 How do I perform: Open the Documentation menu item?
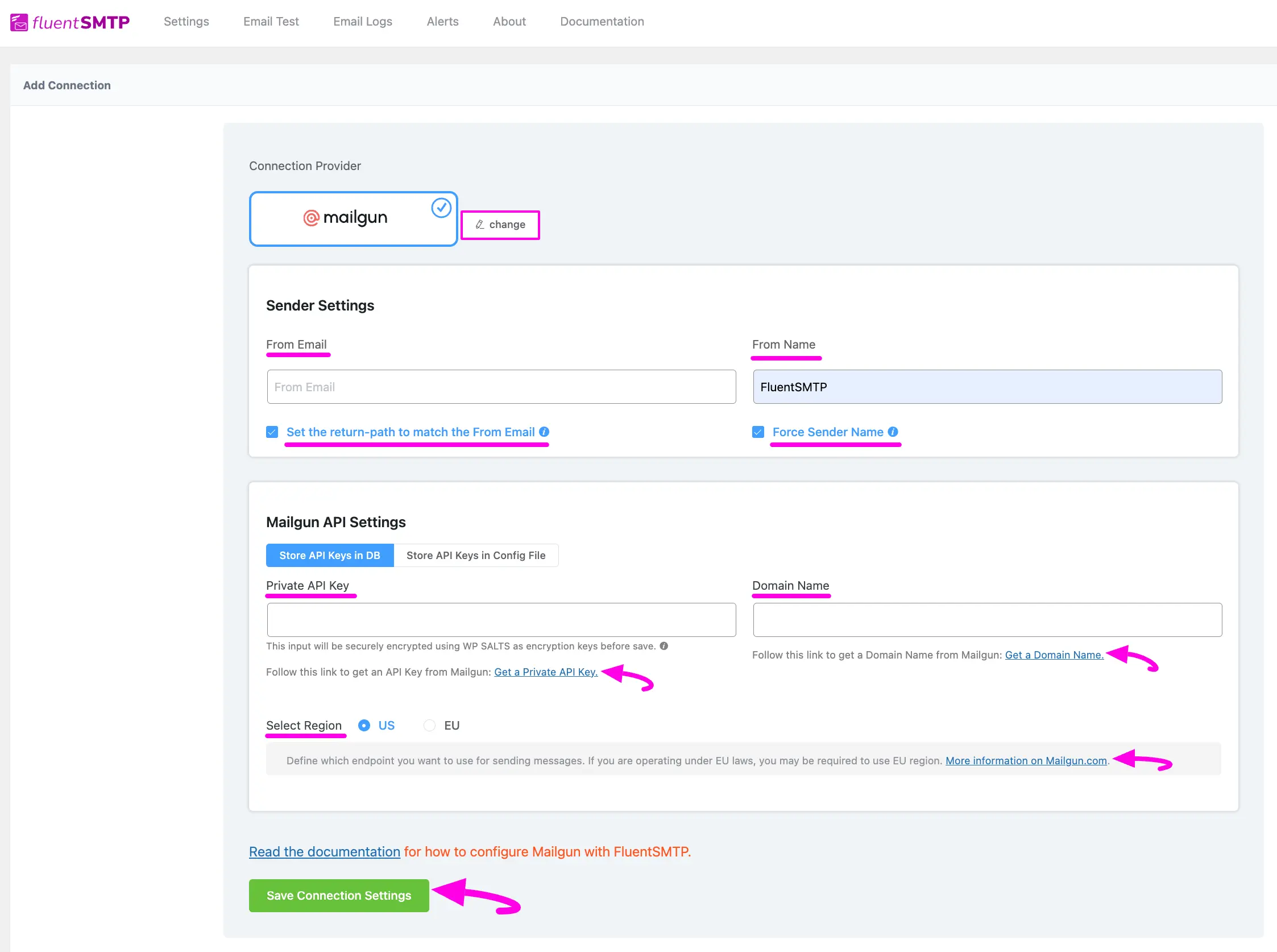point(602,21)
